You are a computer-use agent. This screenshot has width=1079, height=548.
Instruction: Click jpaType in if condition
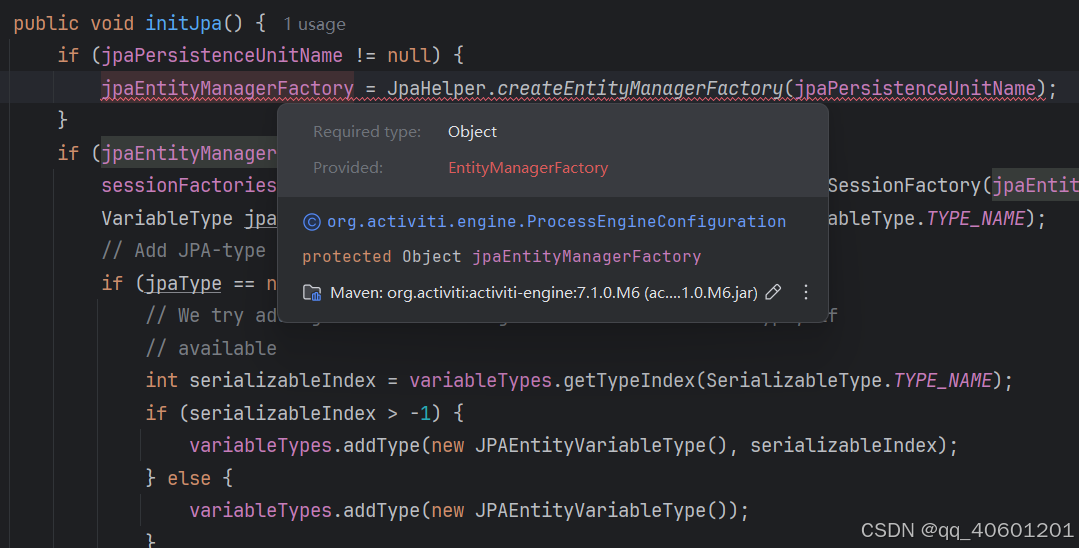point(183,284)
